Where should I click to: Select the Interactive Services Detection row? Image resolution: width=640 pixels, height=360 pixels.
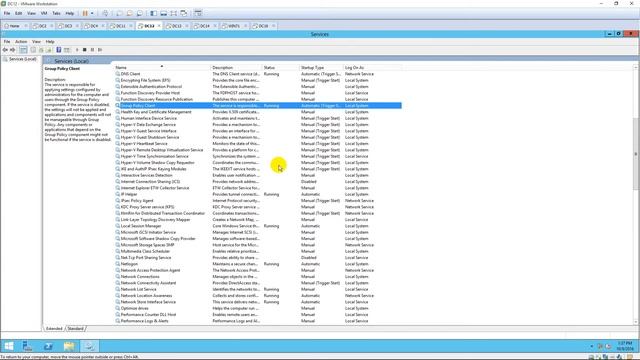point(258,175)
